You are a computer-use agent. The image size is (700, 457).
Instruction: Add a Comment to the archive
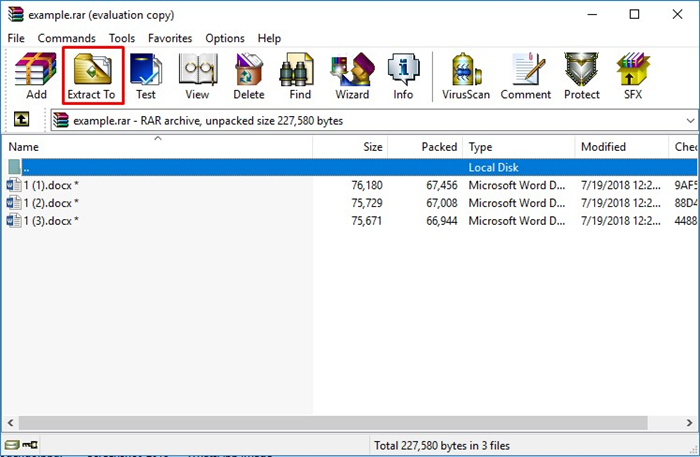click(x=526, y=76)
